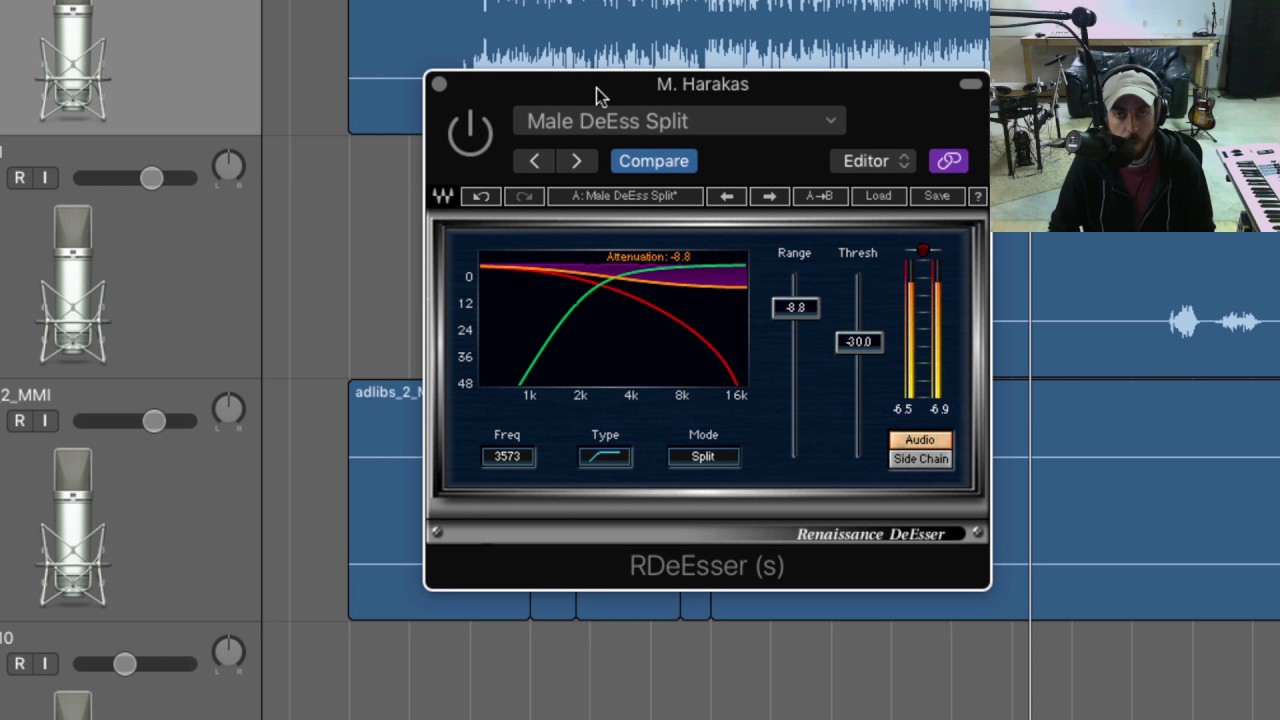1280x720 pixels.
Task: Open the Editor view dropdown
Action: coord(875,161)
